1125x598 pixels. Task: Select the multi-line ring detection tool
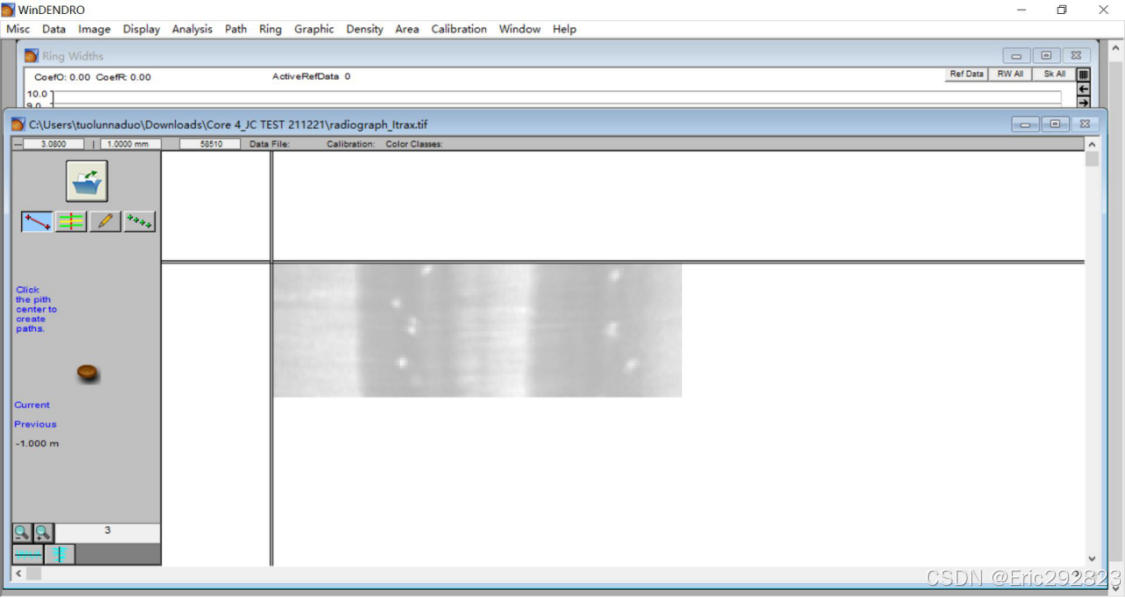tap(71, 221)
